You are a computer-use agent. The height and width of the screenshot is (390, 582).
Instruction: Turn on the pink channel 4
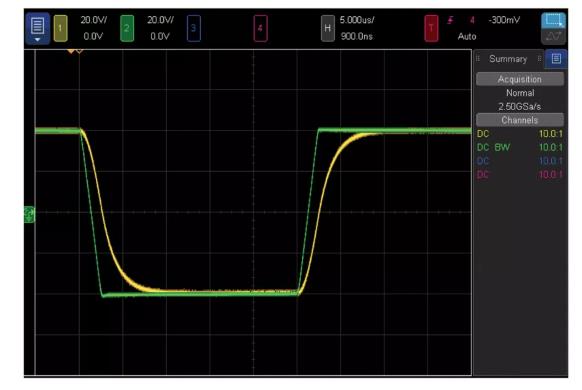click(x=261, y=28)
